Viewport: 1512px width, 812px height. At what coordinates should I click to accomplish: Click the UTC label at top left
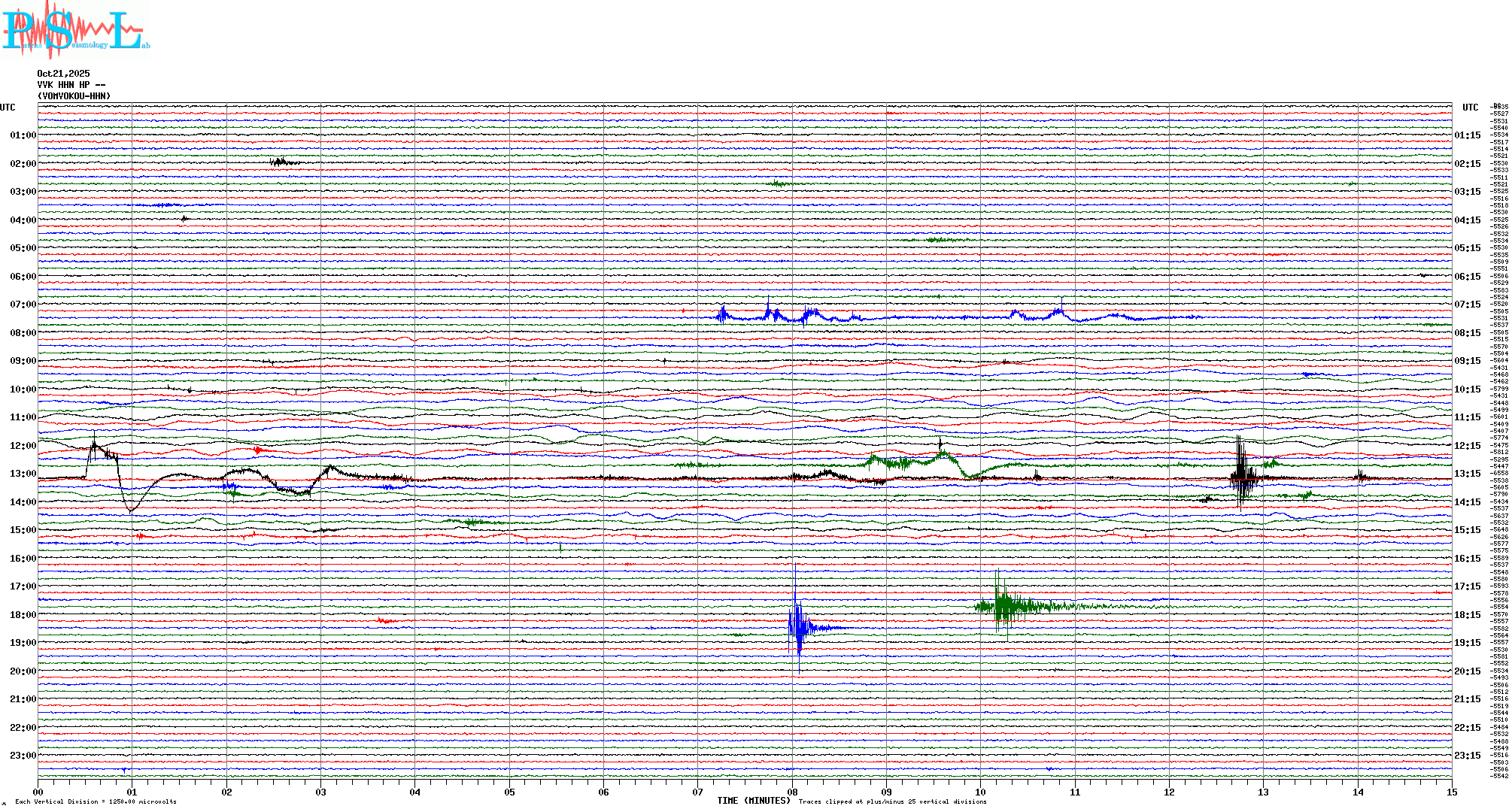(x=8, y=108)
